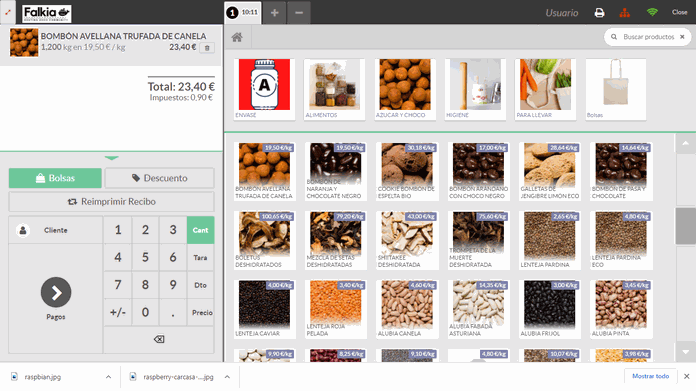Open the ENVASE category
This screenshot has height=391, width=696.
[x=264, y=89]
